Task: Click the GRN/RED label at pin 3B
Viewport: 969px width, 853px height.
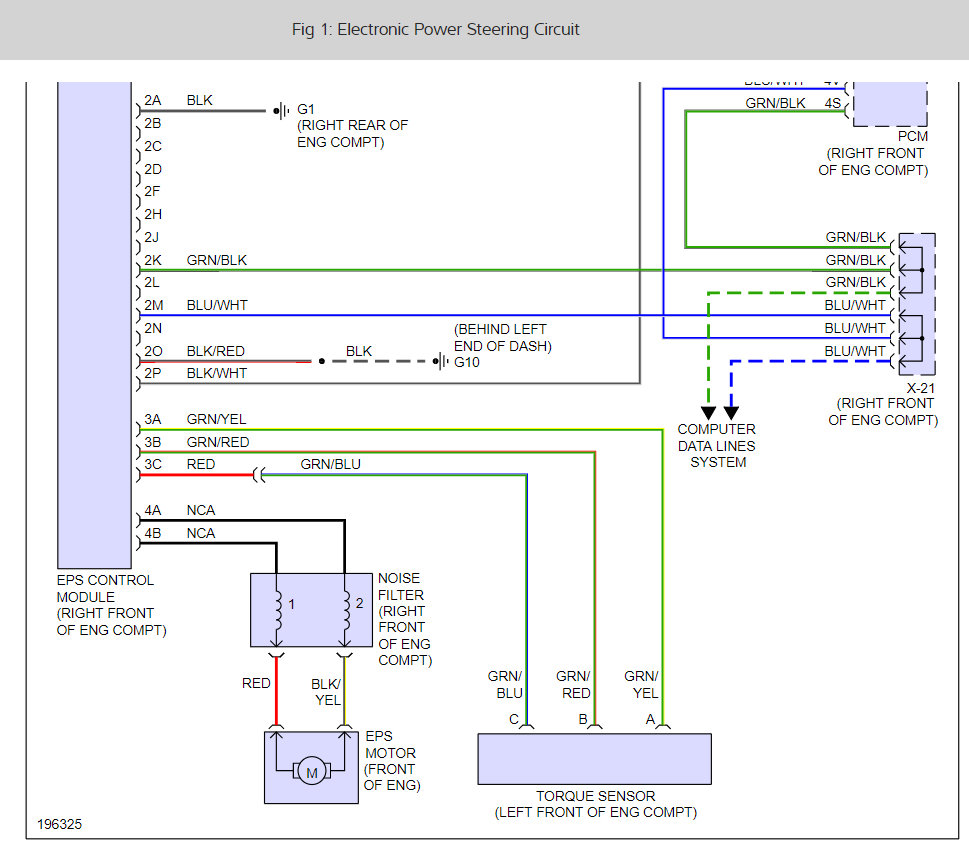Action: 218,442
